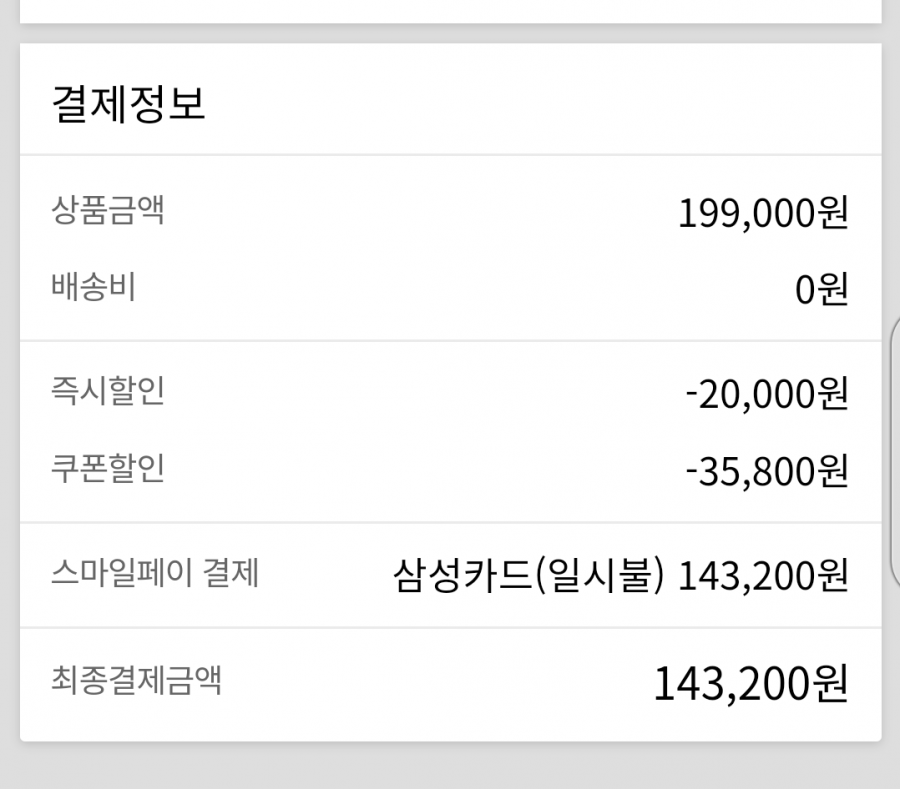Tap the gray area below the payment card

[x=450, y=766]
